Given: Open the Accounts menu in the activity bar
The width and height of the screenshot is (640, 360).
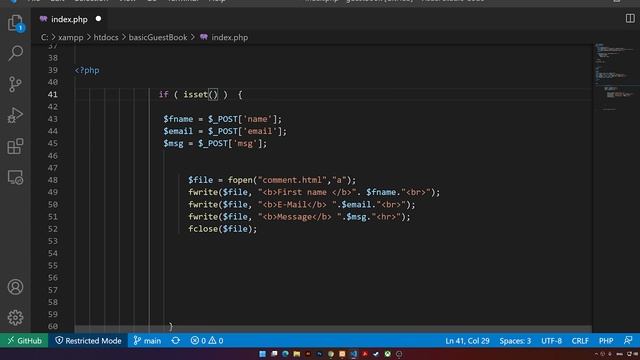Looking at the screenshot, I should coord(16,287).
